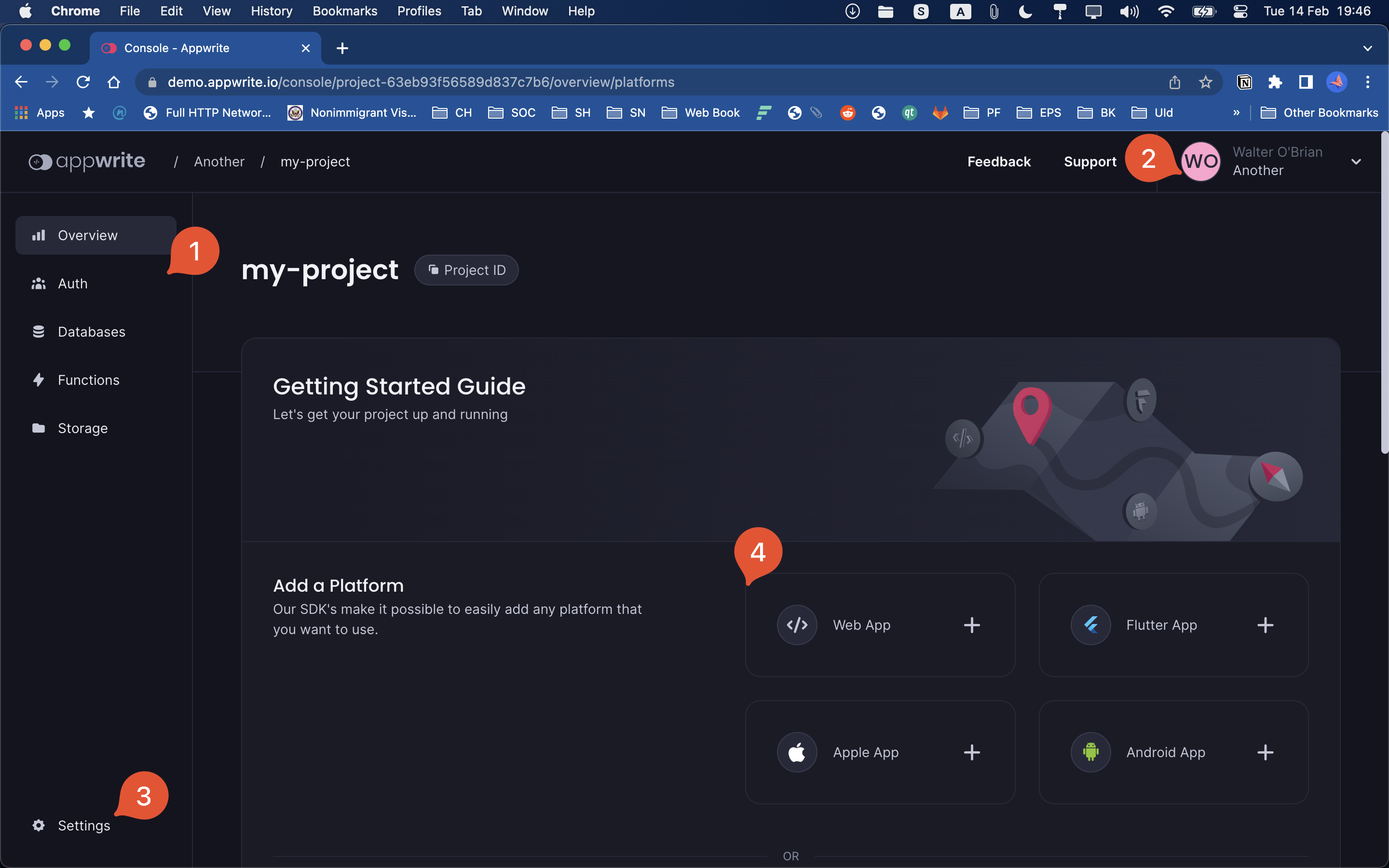Toggle the Chrome side panel

[x=1306, y=82]
